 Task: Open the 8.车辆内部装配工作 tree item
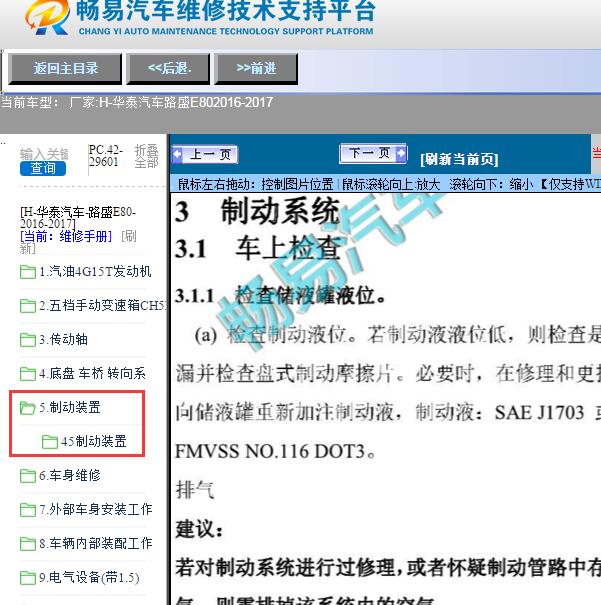(x=96, y=543)
